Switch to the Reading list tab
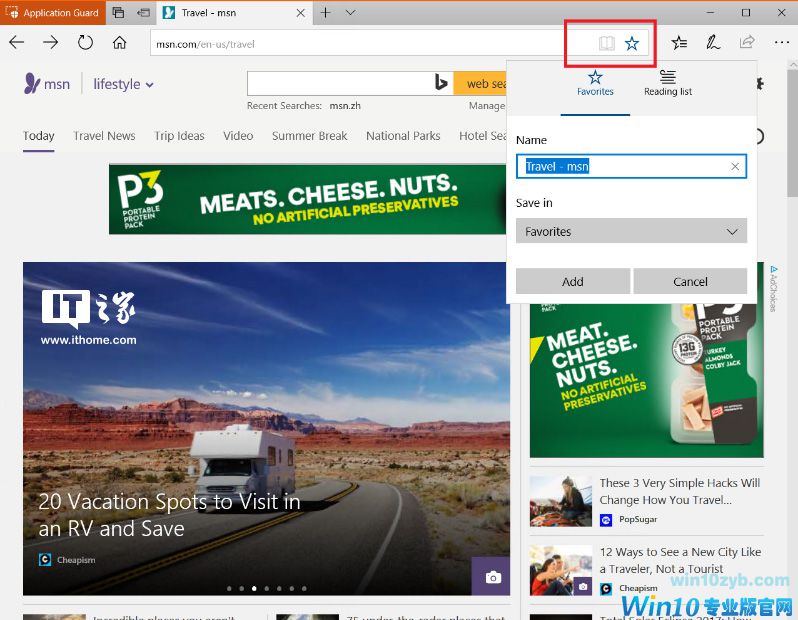 click(x=667, y=83)
